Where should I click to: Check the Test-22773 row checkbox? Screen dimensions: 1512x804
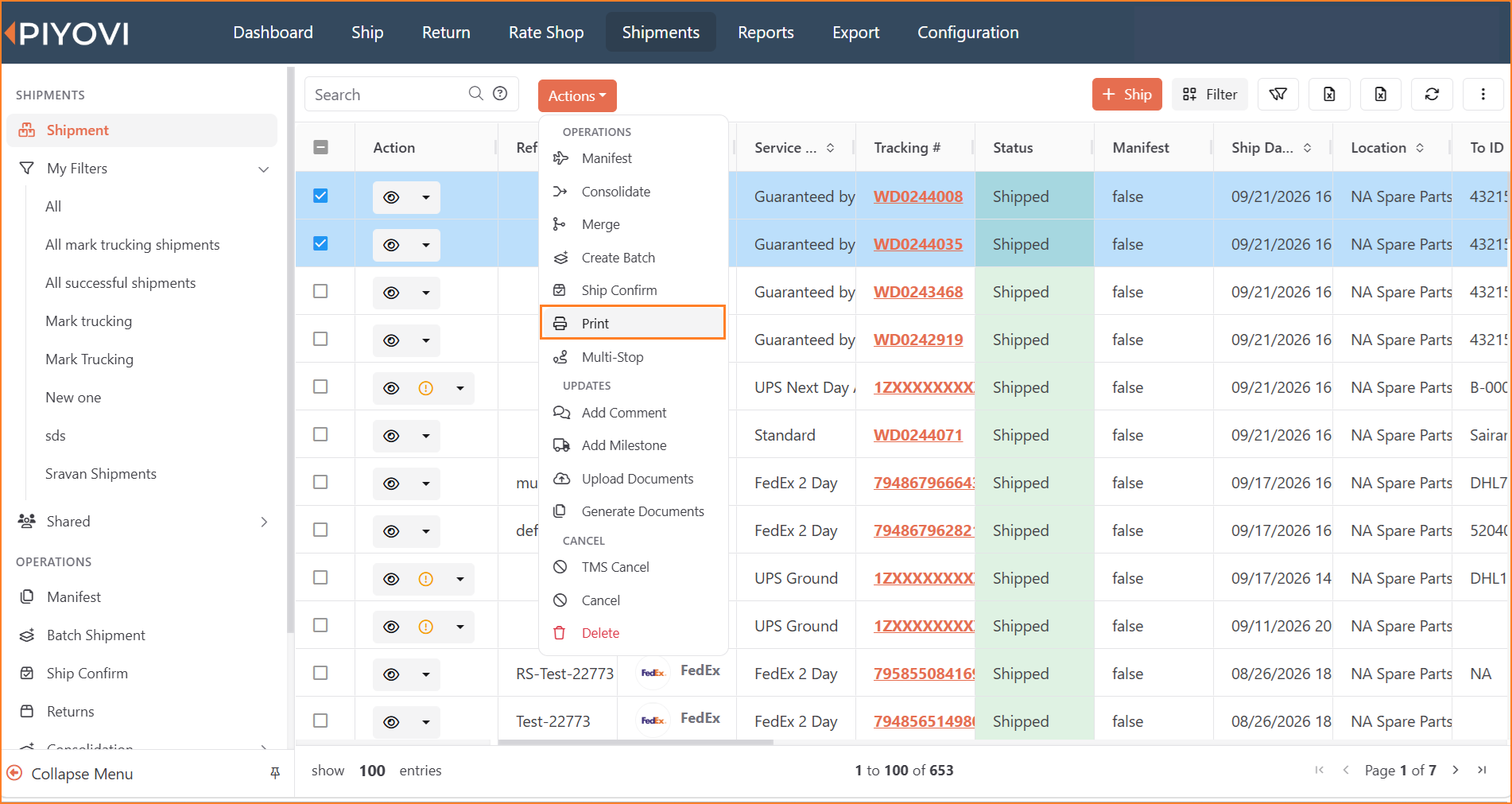(320, 720)
